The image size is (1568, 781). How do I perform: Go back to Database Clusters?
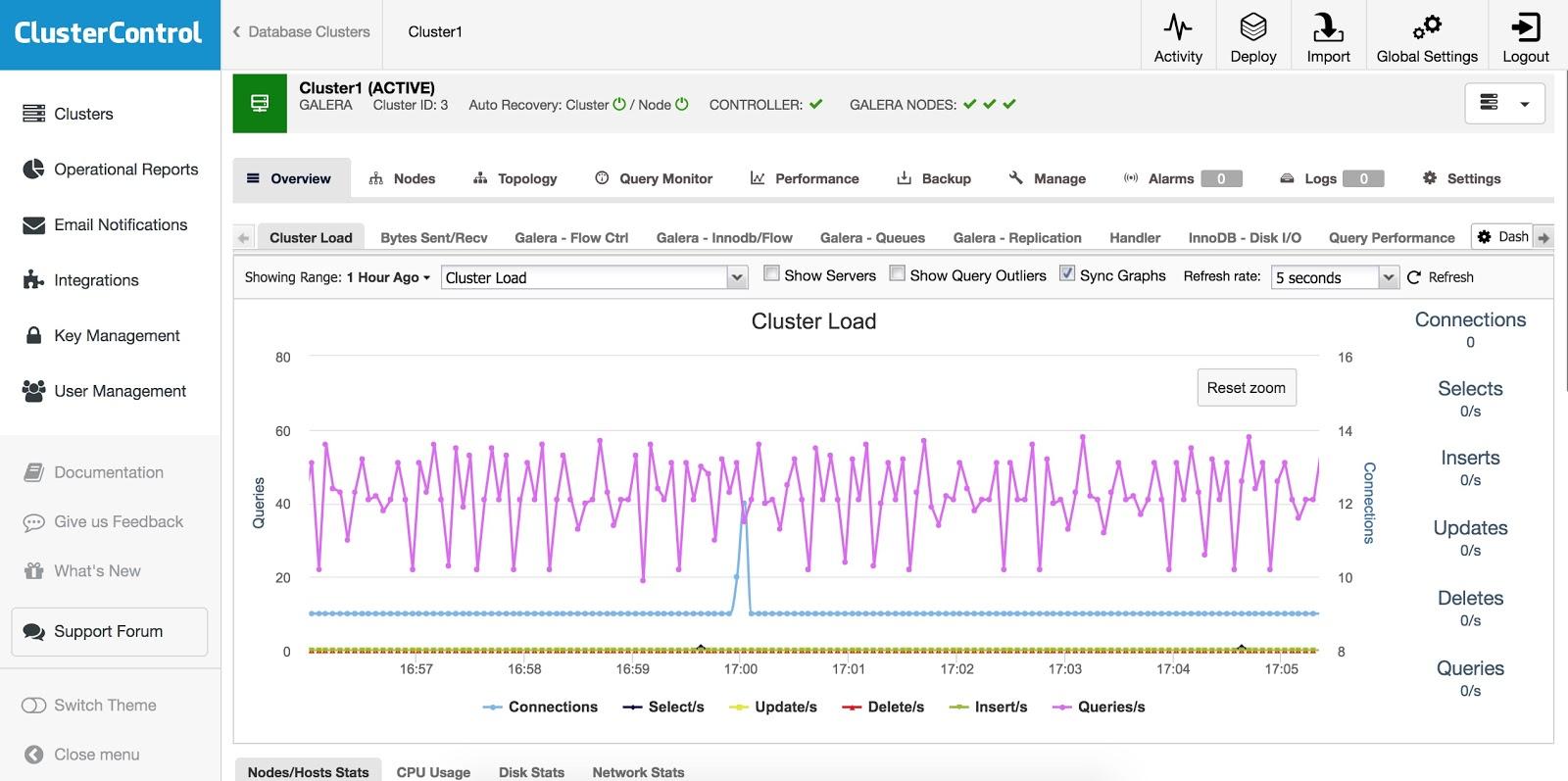pos(301,31)
